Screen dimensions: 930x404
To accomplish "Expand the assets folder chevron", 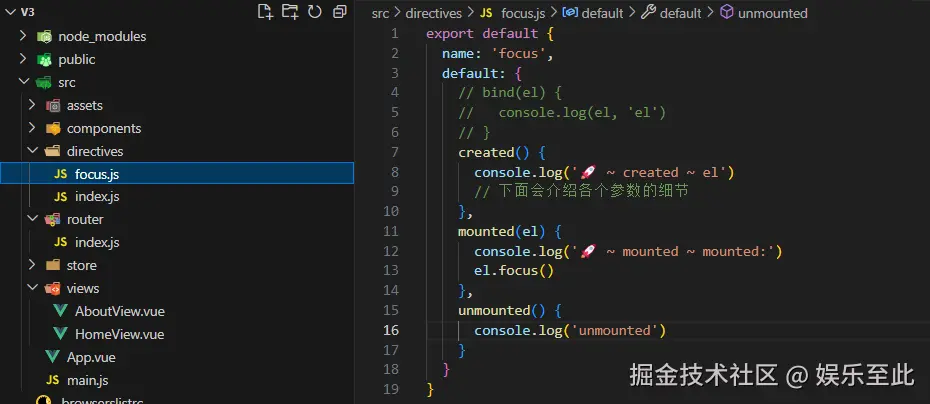I will tap(32, 105).
